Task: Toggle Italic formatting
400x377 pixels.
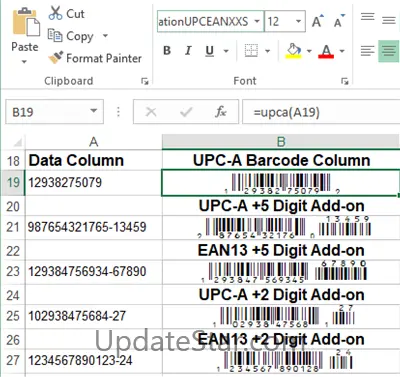Action: point(188,51)
